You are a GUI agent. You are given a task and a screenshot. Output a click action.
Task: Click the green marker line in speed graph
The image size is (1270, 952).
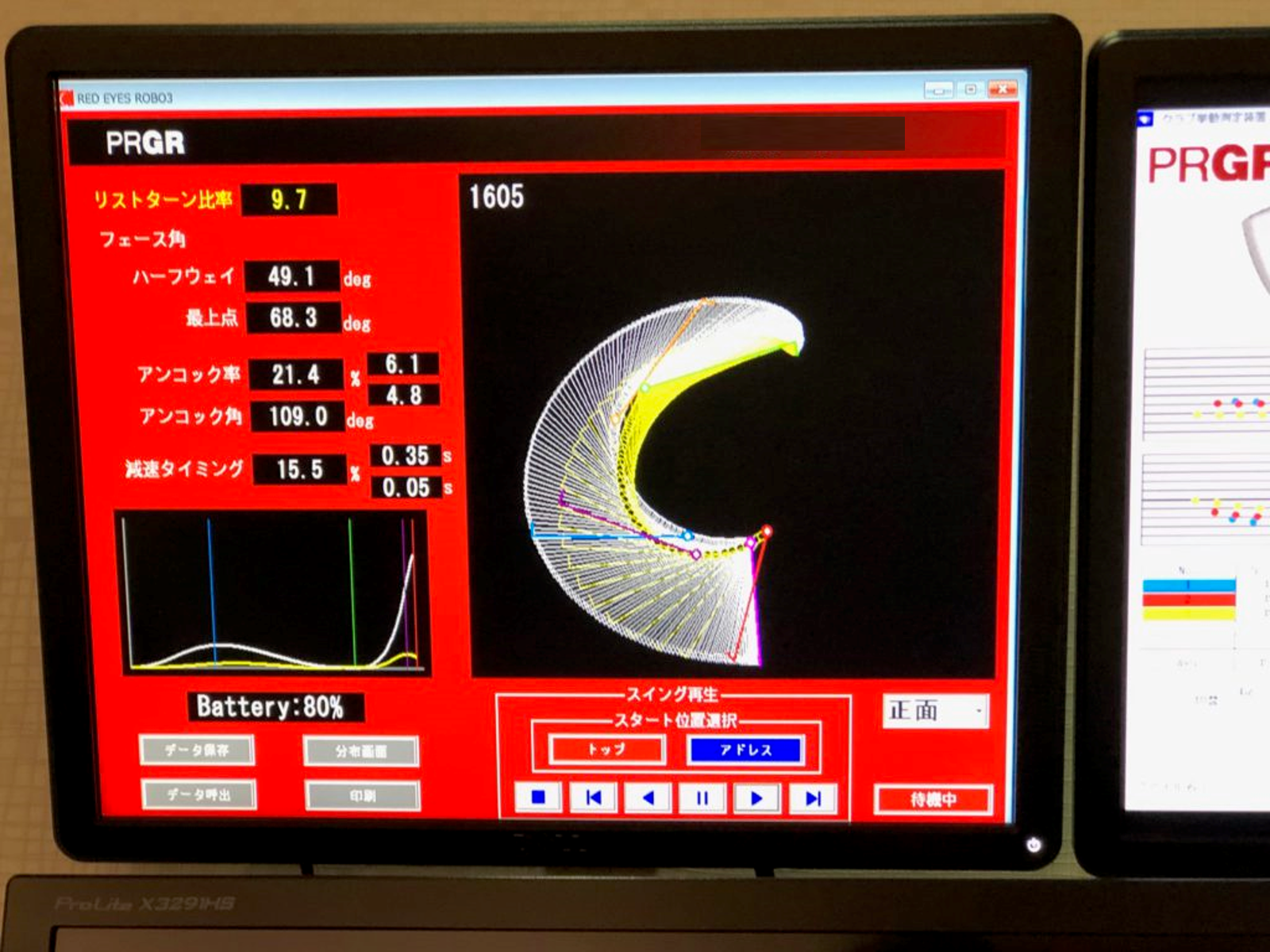(352, 593)
